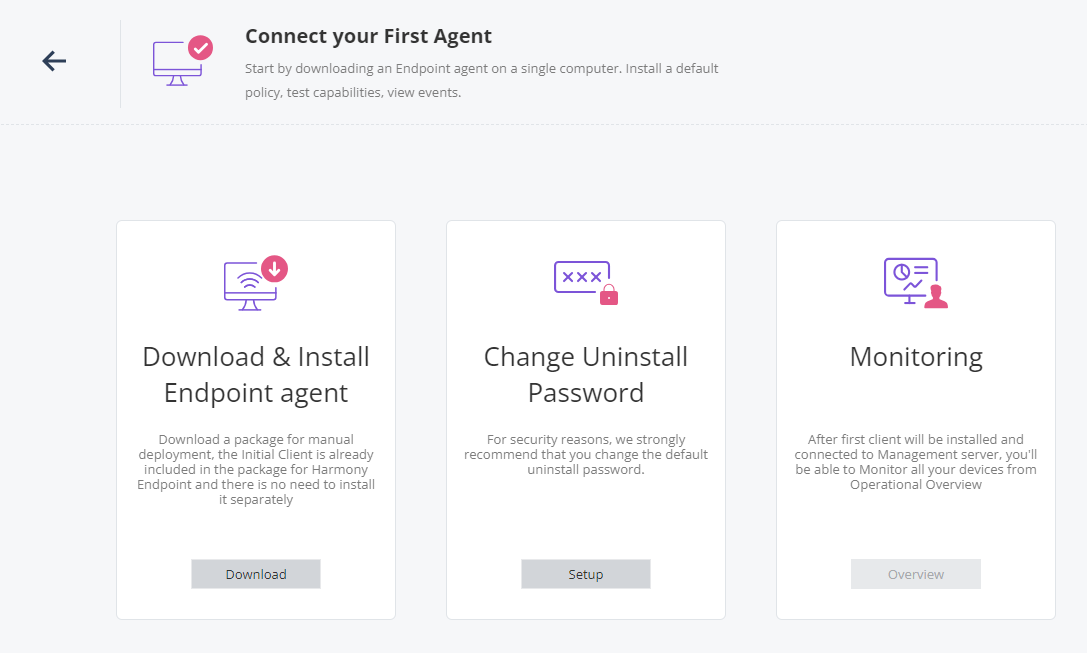
Task: Click the Setup button
Action: coord(586,574)
